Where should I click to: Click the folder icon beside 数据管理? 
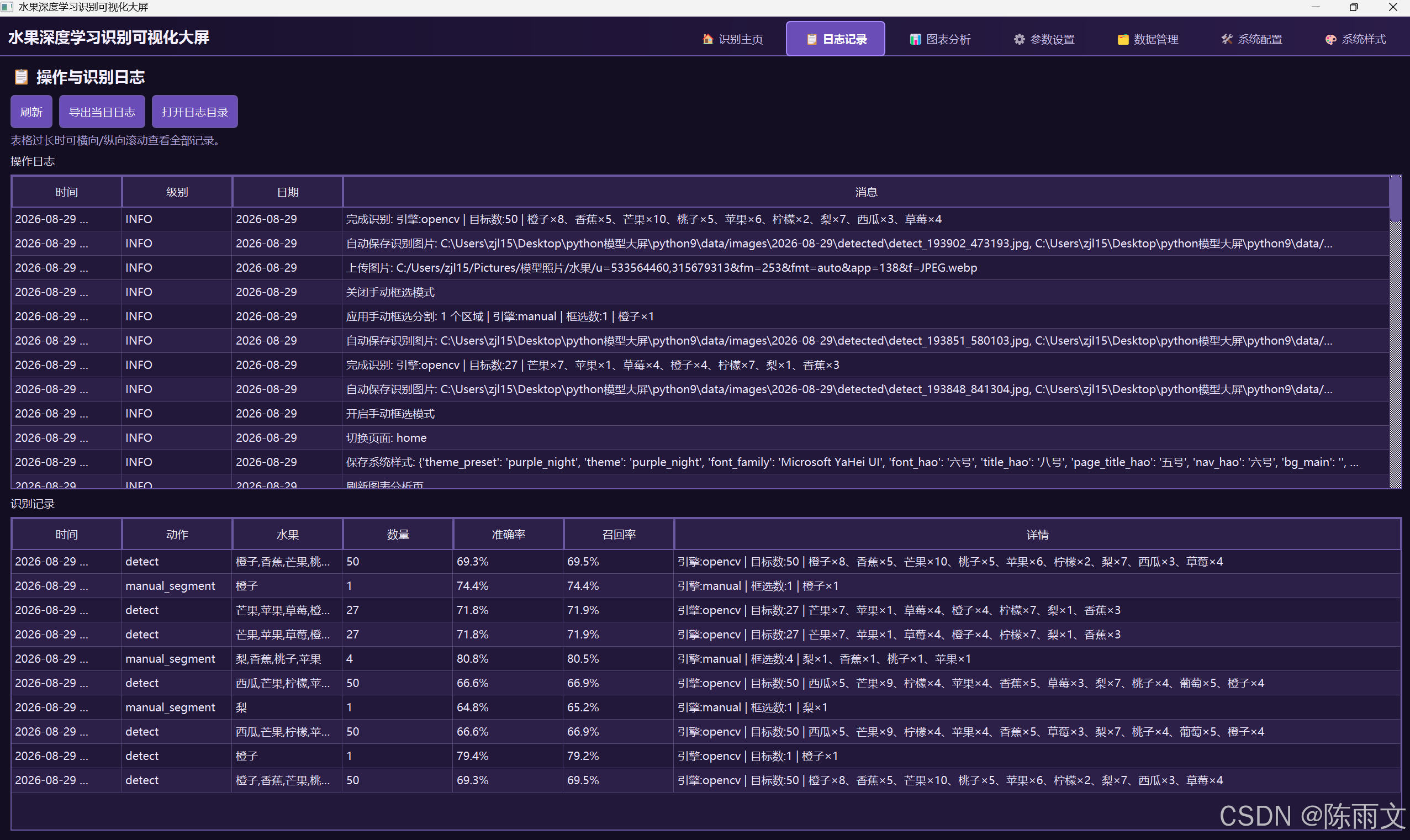click(x=1123, y=39)
